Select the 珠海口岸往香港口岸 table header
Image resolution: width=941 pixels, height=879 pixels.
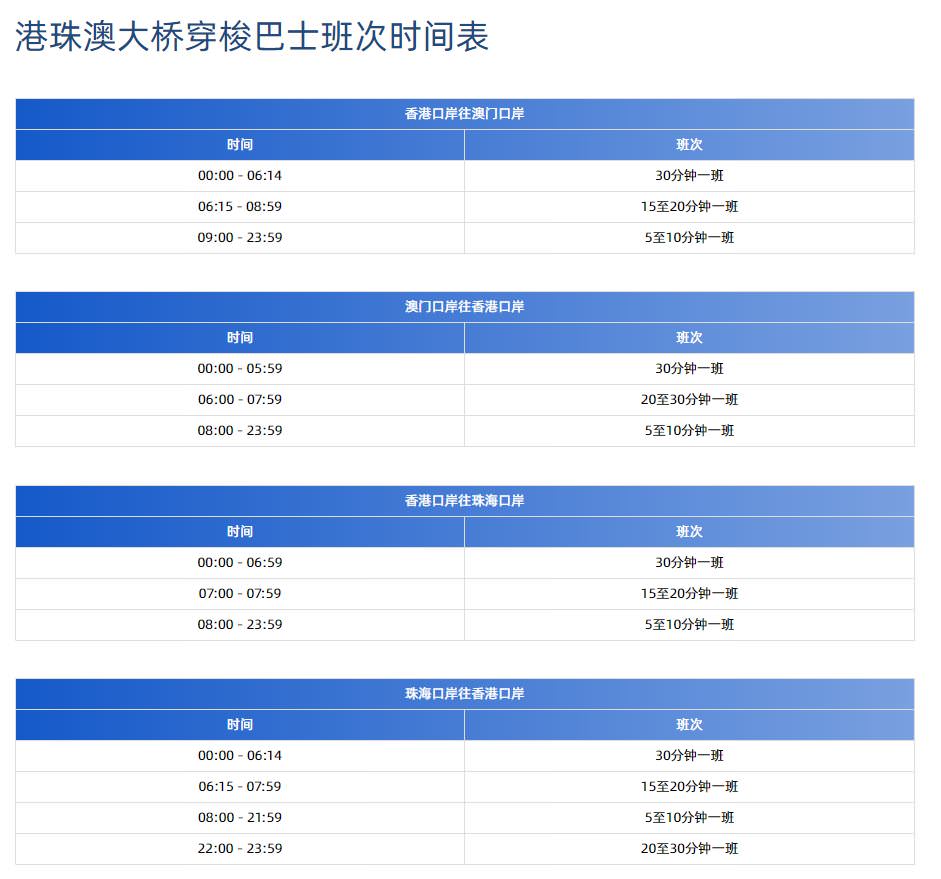coord(464,694)
